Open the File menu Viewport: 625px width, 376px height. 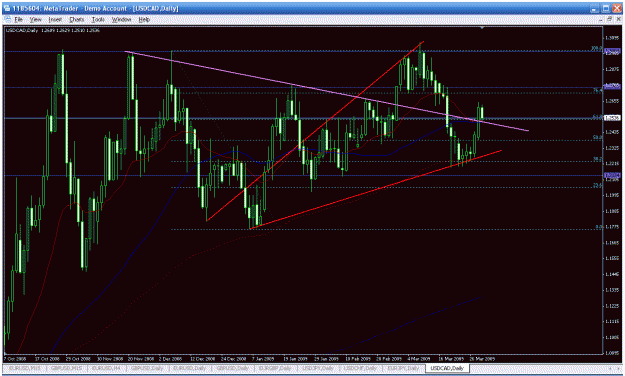[x=18, y=19]
